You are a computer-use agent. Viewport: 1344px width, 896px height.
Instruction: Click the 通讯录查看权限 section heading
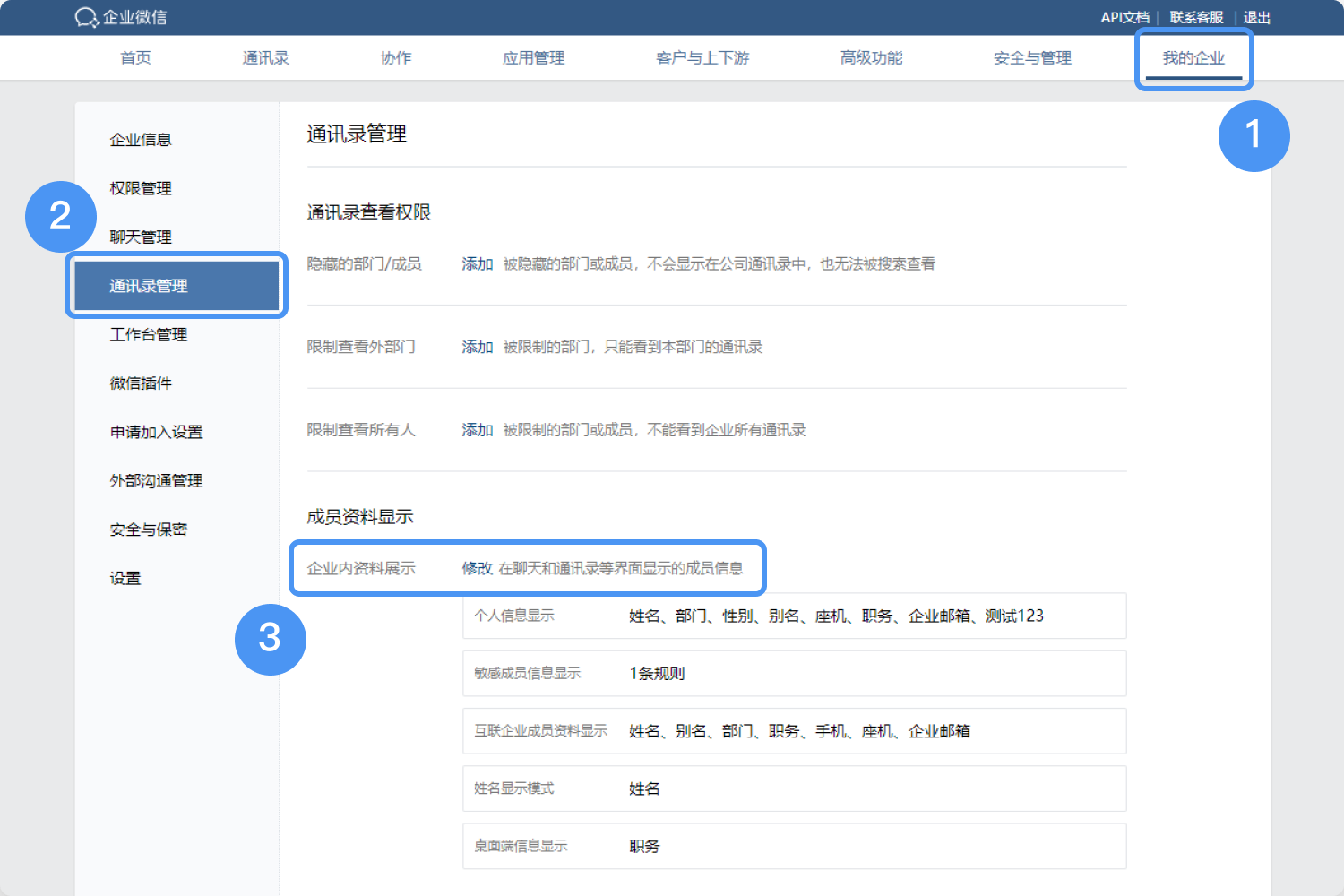369,212
